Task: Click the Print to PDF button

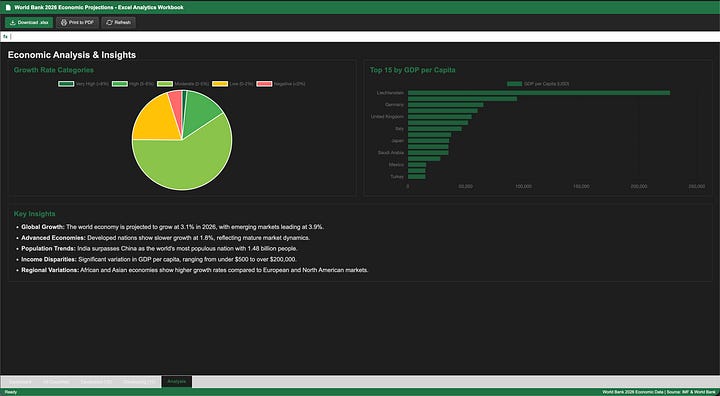Action: tap(77, 23)
